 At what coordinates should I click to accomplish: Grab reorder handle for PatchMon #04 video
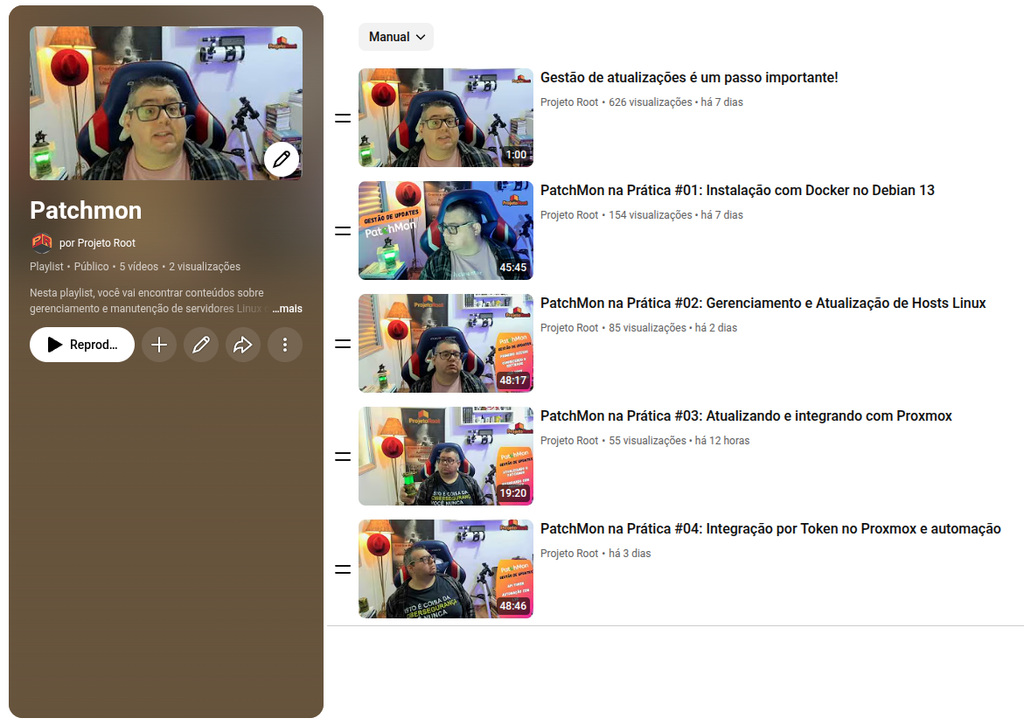click(x=343, y=569)
